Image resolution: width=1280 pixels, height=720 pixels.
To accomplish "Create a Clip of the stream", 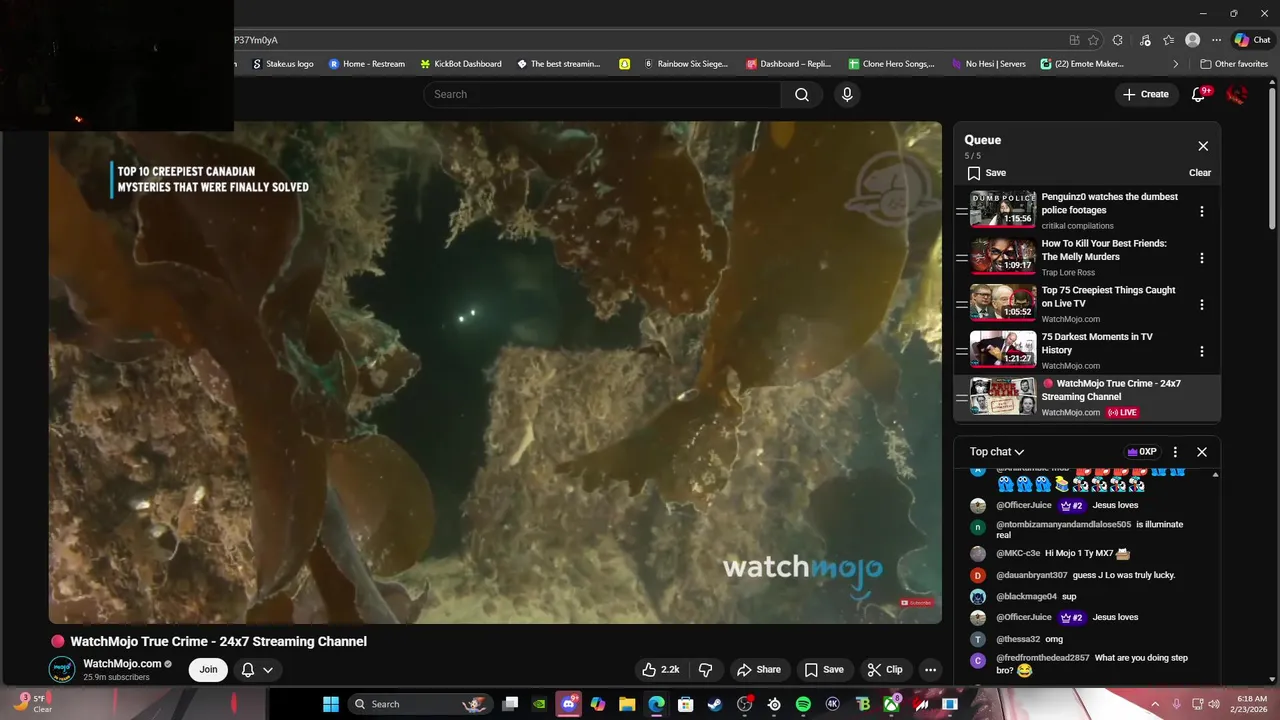I will tap(885, 670).
